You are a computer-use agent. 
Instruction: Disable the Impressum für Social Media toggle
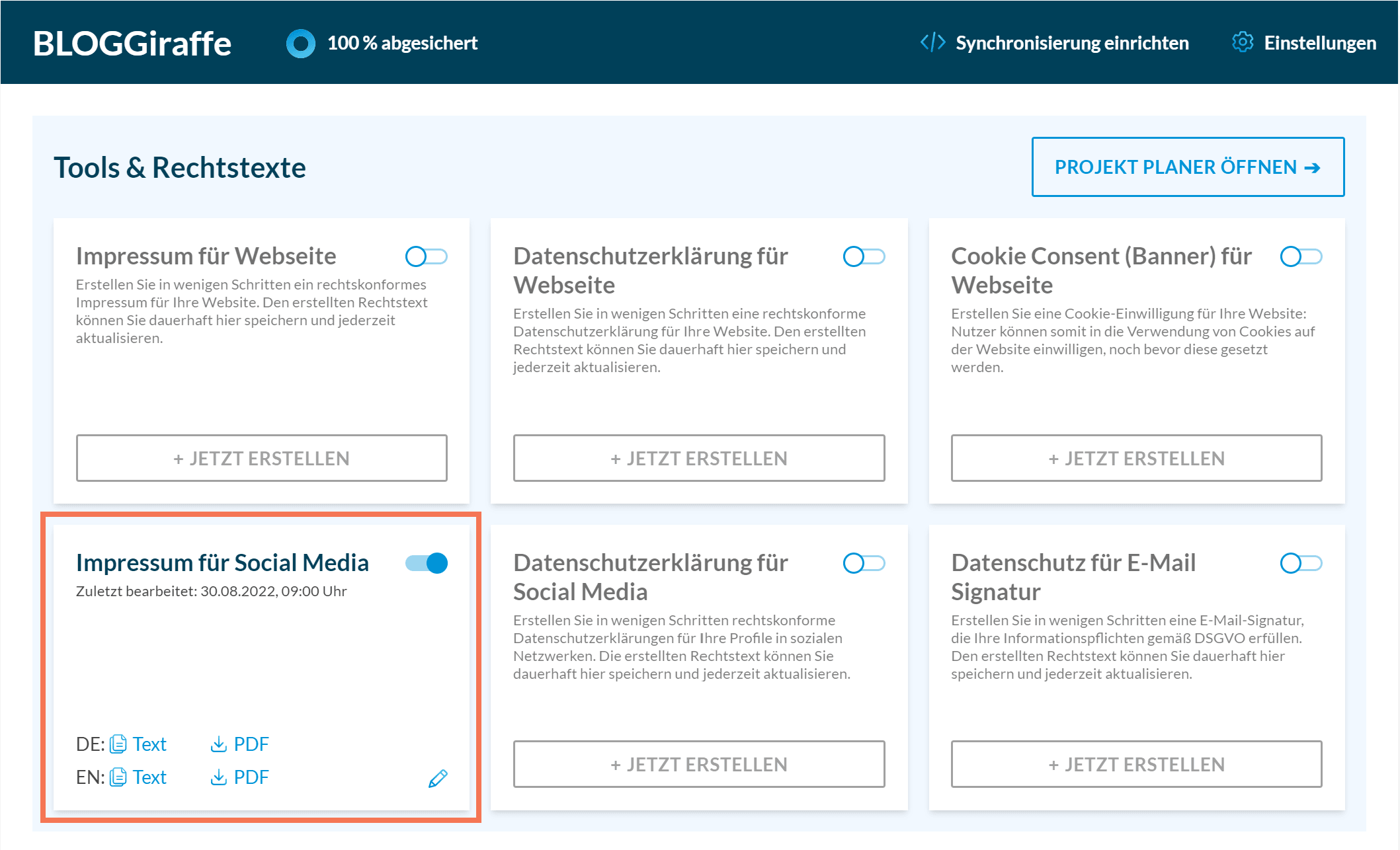click(427, 563)
